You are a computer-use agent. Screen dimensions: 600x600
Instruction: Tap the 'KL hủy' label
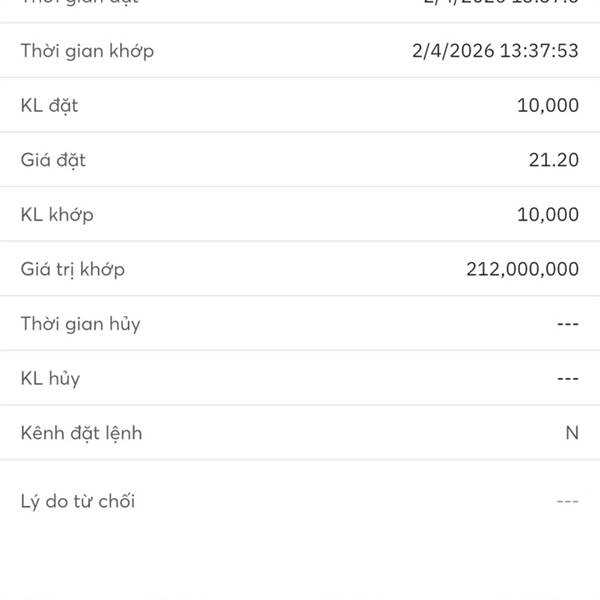(x=50, y=378)
